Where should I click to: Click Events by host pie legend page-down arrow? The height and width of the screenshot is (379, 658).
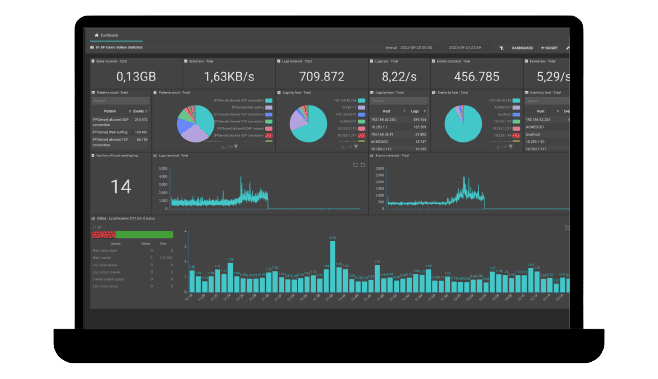coord(511,147)
